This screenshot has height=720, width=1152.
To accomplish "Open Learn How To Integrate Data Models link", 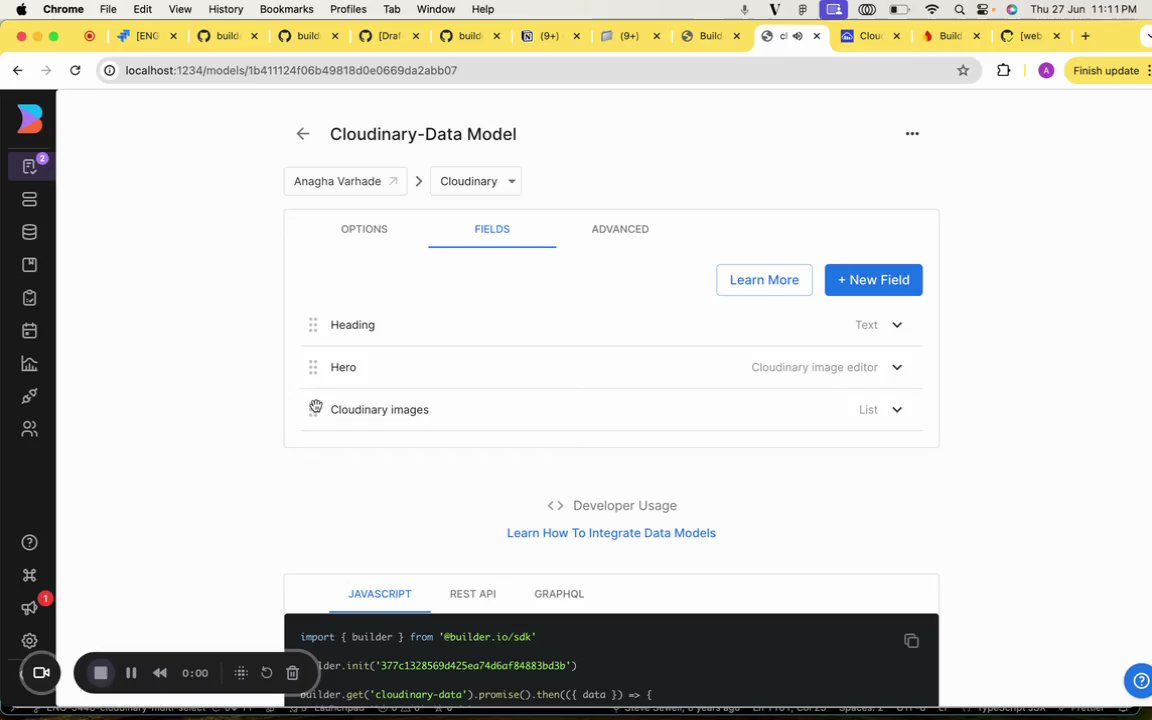I will (x=611, y=533).
